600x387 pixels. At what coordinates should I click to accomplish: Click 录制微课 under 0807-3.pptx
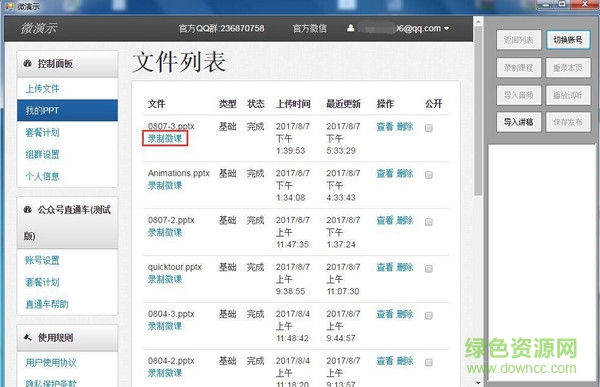click(165, 139)
